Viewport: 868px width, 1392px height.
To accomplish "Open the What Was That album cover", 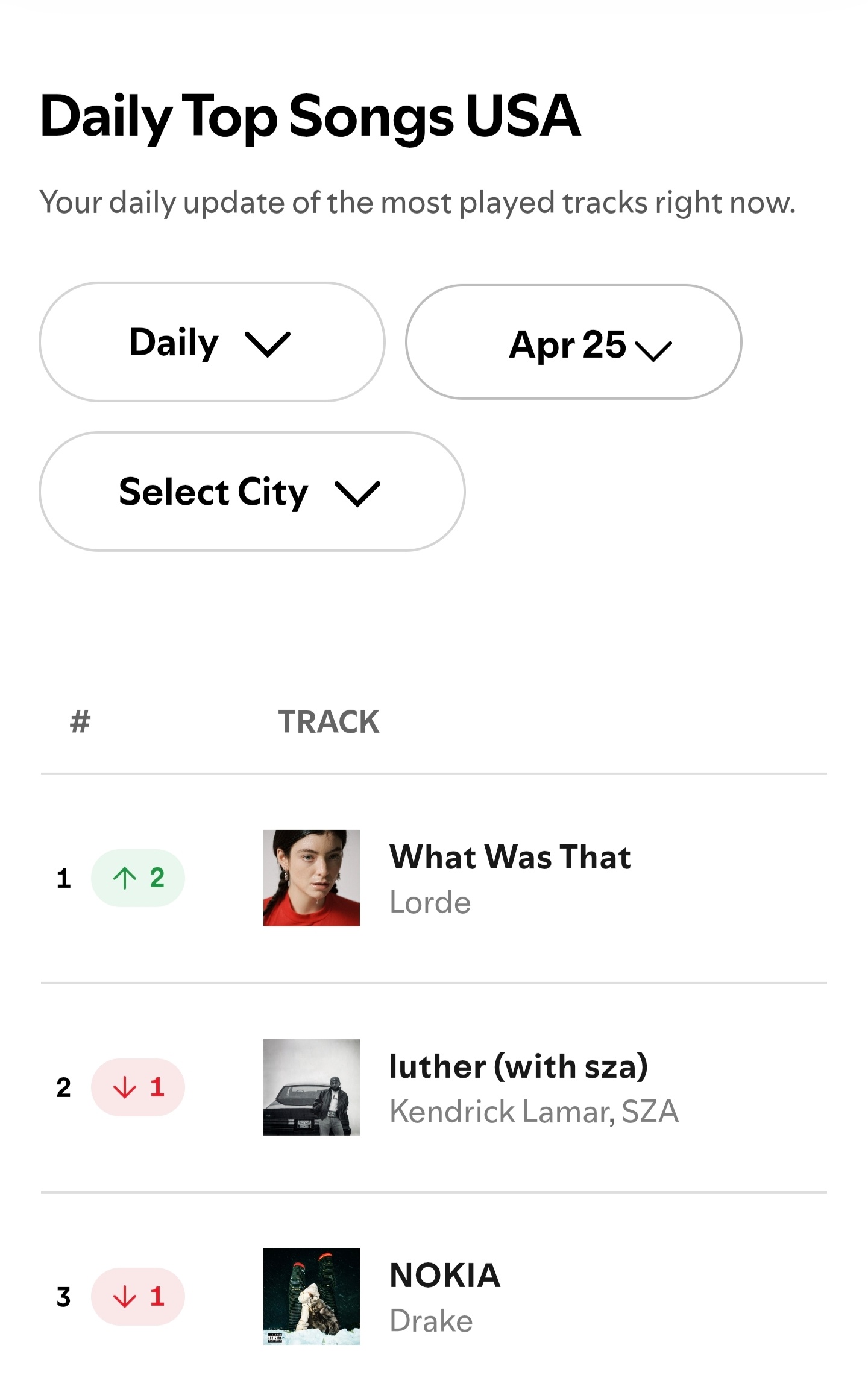I will (x=312, y=878).
